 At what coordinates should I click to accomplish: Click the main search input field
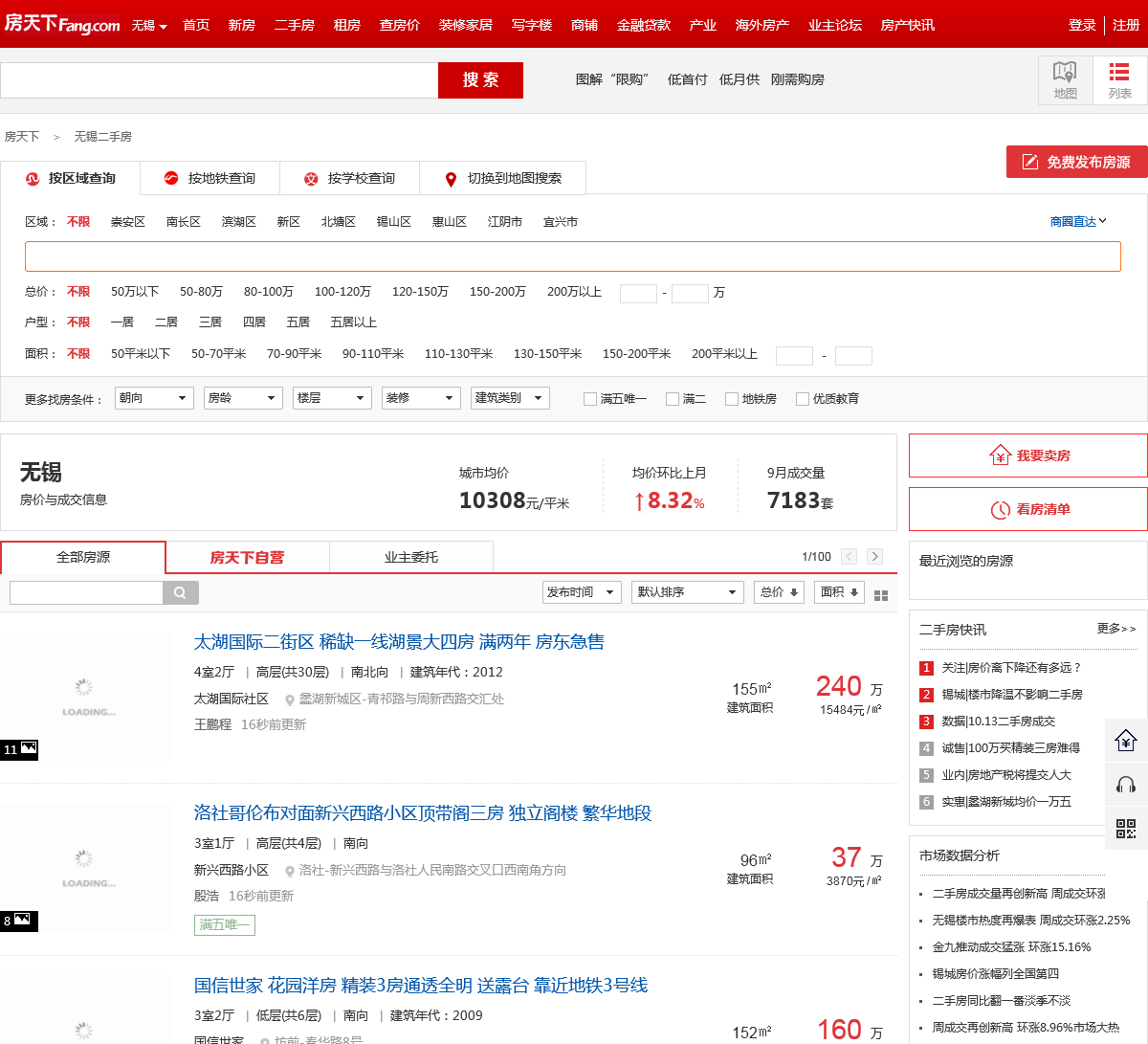[x=219, y=80]
